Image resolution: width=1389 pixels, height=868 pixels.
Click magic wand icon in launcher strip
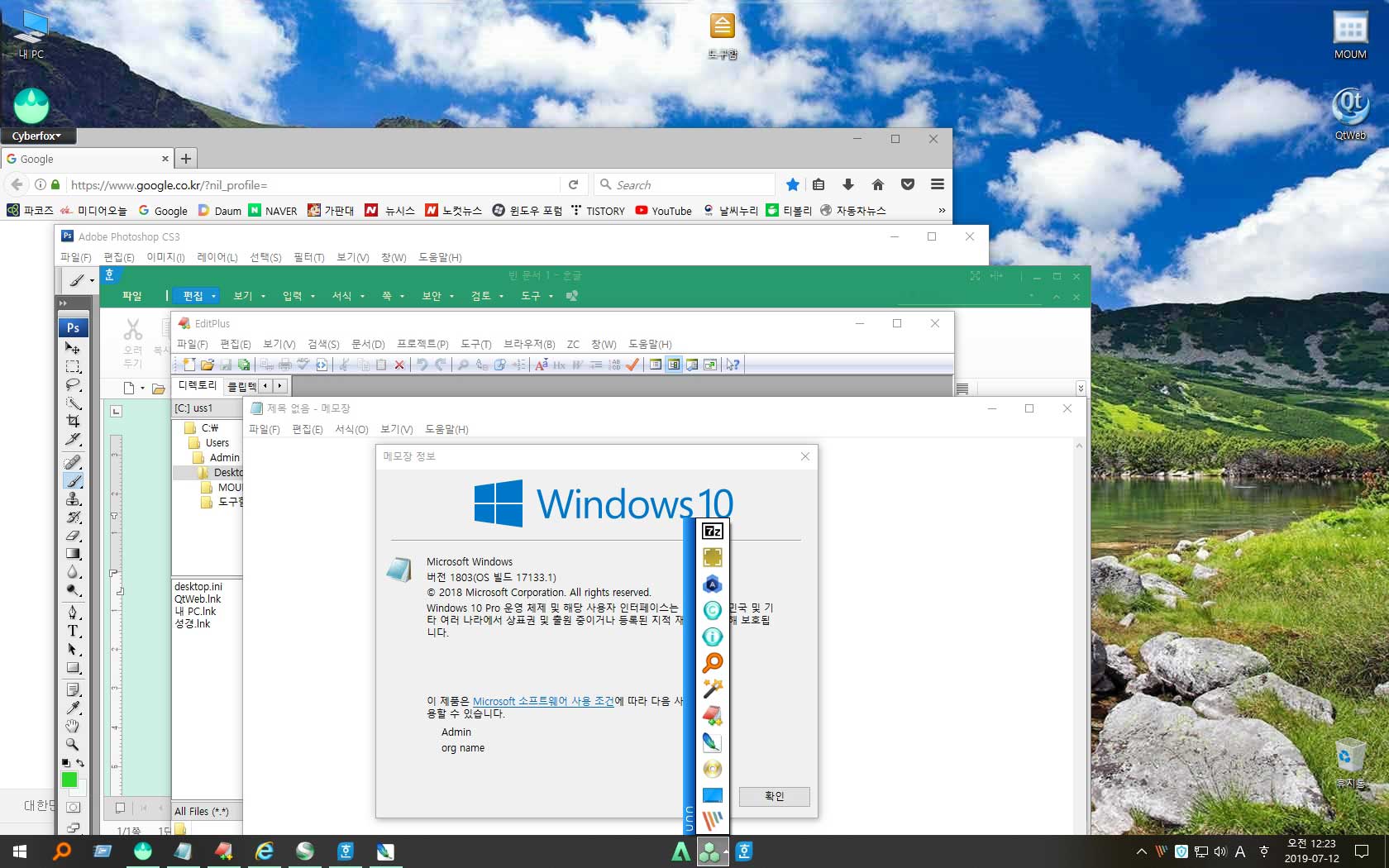[713, 689]
